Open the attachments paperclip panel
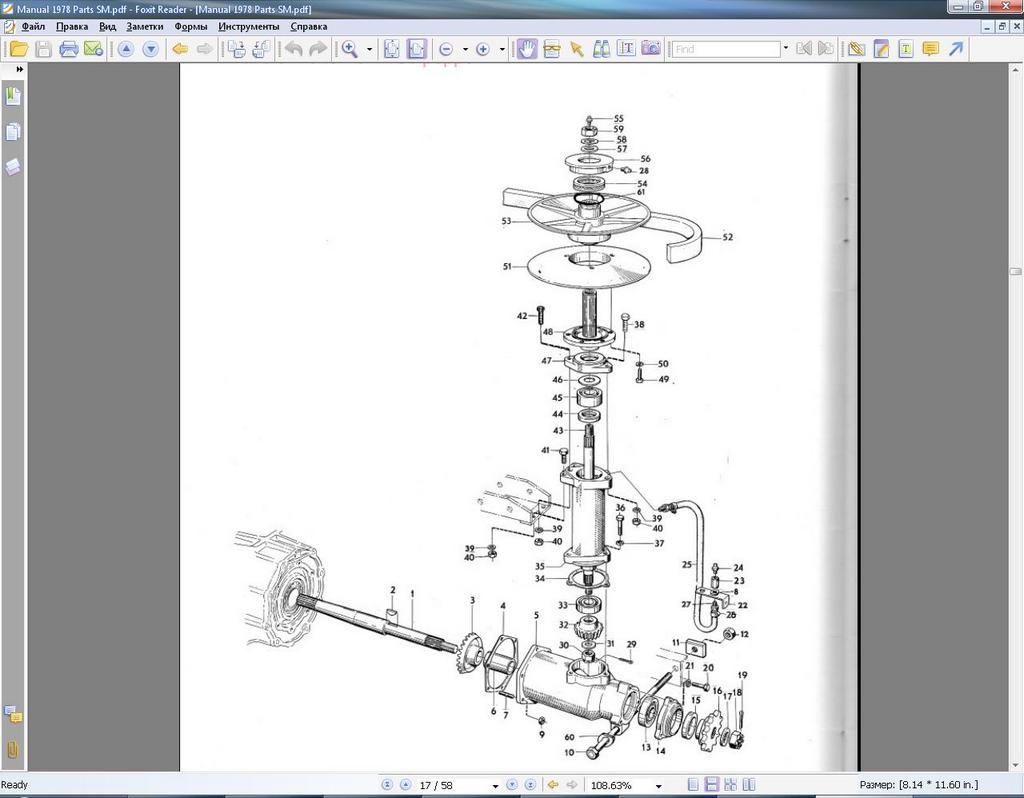Image resolution: width=1024 pixels, height=798 pixels. click(x=14, y=748)
